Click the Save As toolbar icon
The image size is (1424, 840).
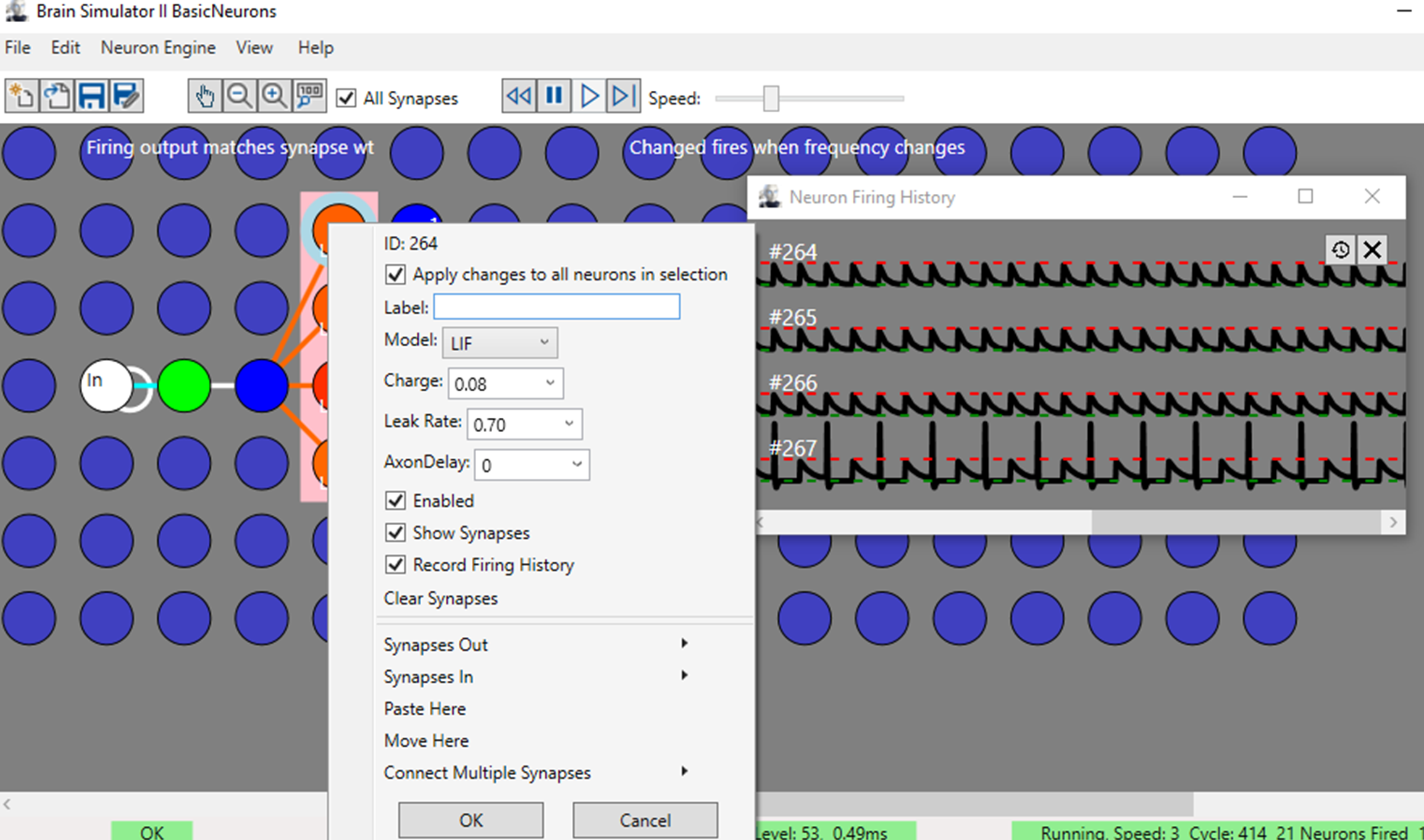(127, 96)
